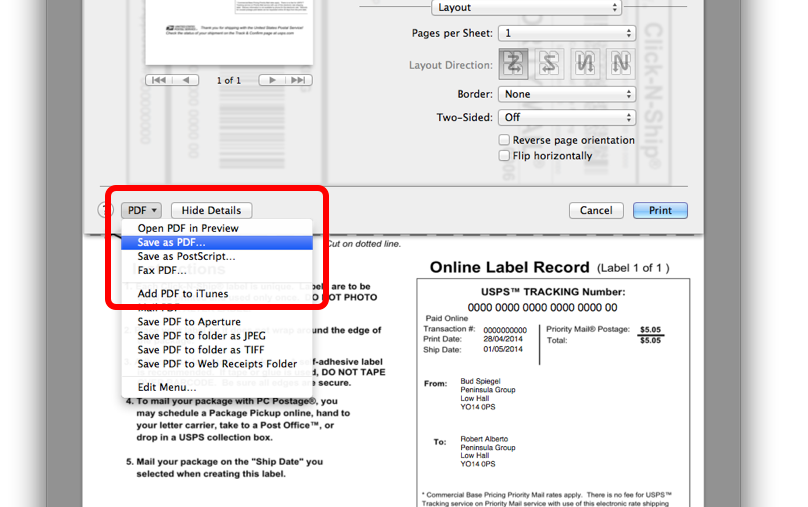This screenshot has height=507, width=808.
Task: Toggle the Flip horizontally checkbox
Action: click(505, 156)
